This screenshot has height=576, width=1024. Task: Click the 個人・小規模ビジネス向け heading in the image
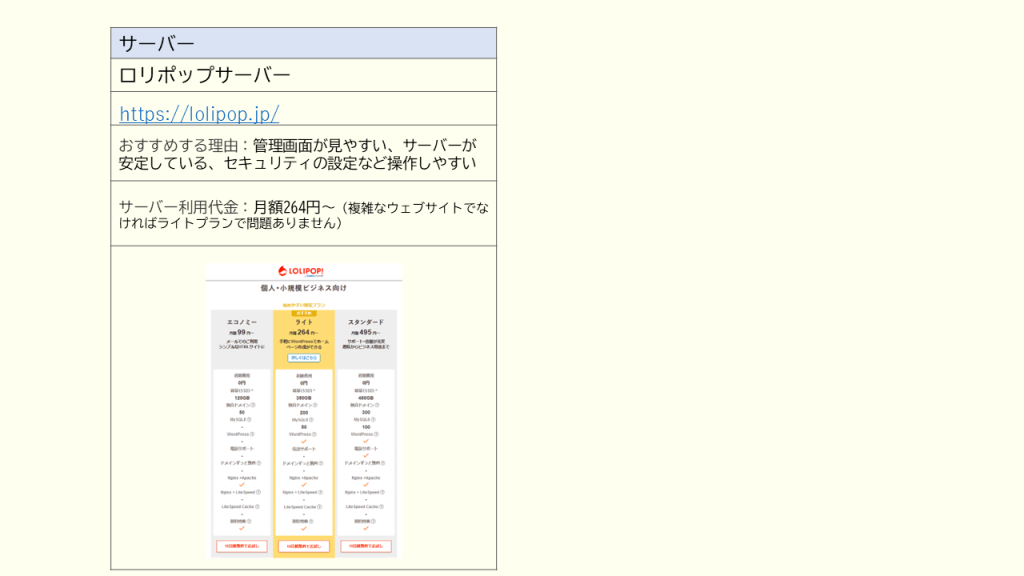coord(304,288)
